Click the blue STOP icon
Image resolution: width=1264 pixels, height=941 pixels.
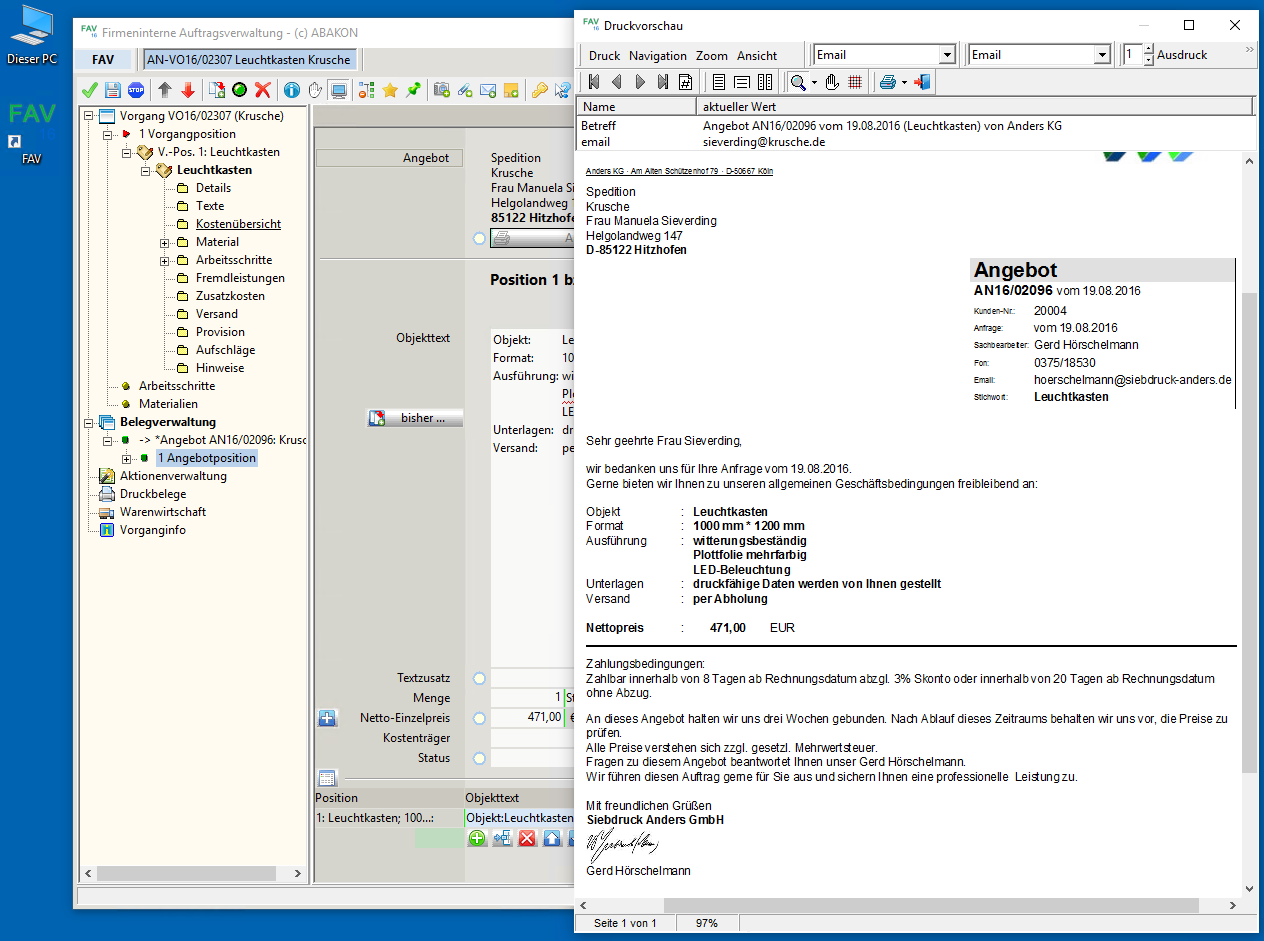pos(136,91)
